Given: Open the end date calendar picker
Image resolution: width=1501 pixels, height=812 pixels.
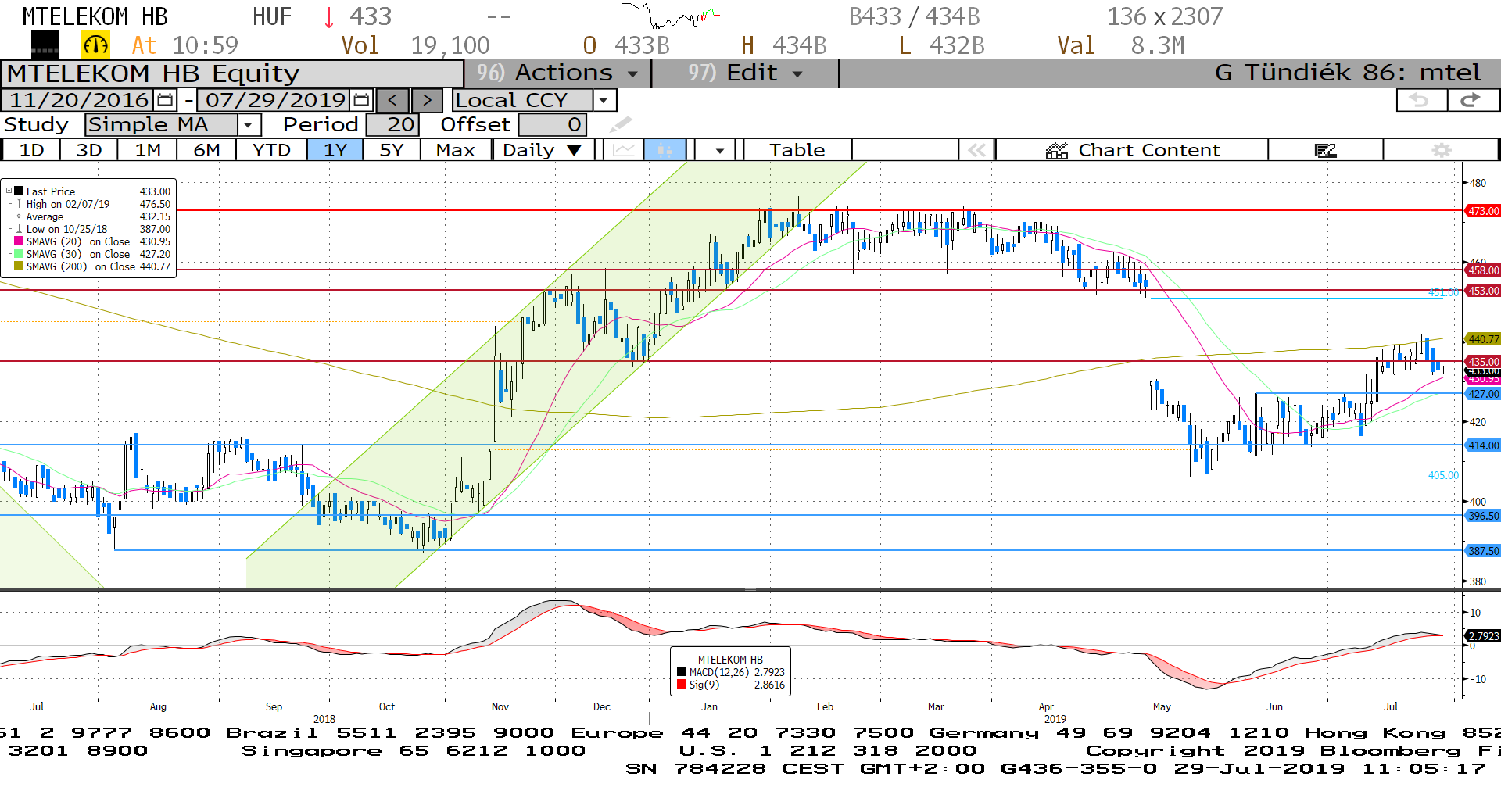Looking at the screenshot, I should click(361, 100).
